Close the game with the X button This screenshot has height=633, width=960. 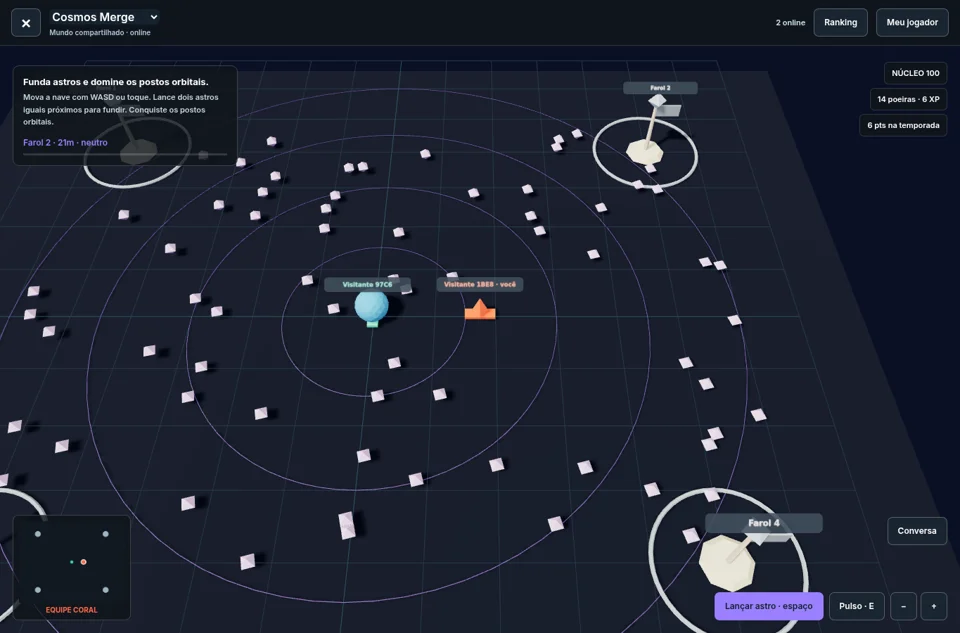26,23
